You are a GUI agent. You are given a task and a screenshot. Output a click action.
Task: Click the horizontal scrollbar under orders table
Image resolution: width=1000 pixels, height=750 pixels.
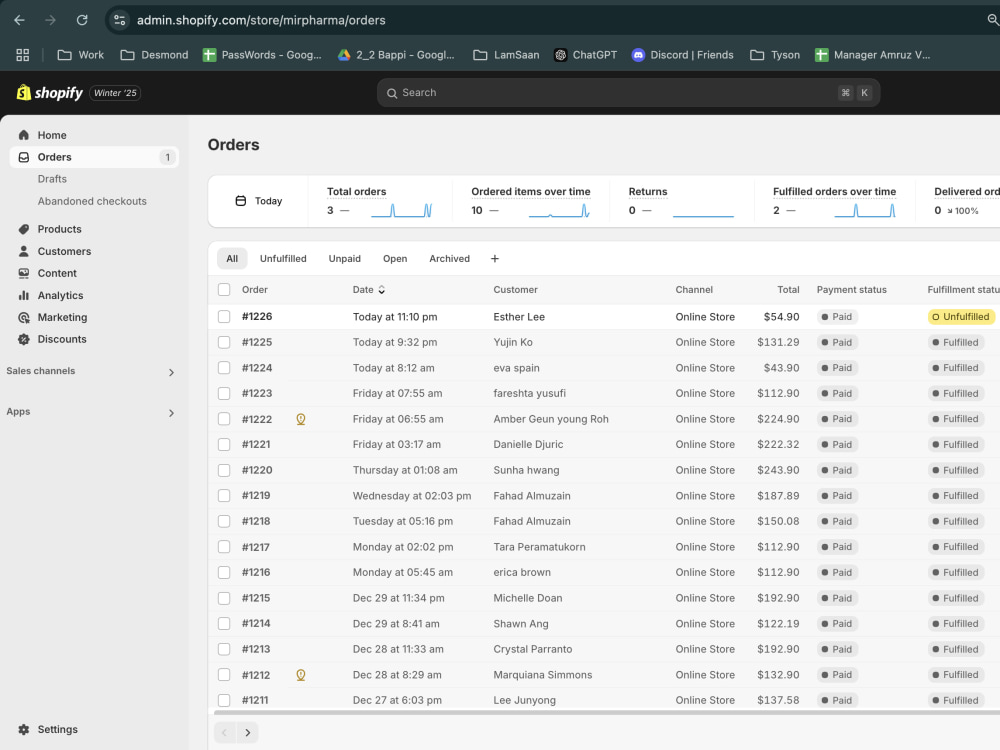pos(606,713)
